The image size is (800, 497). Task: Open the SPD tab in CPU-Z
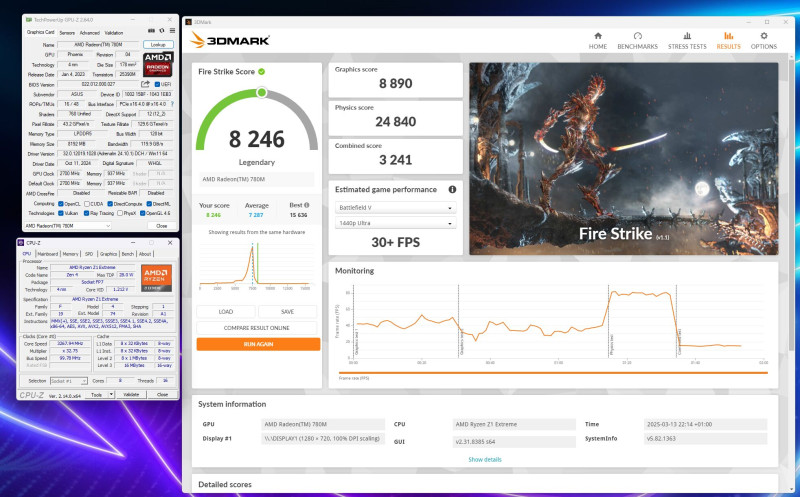[x=89, y=254]
